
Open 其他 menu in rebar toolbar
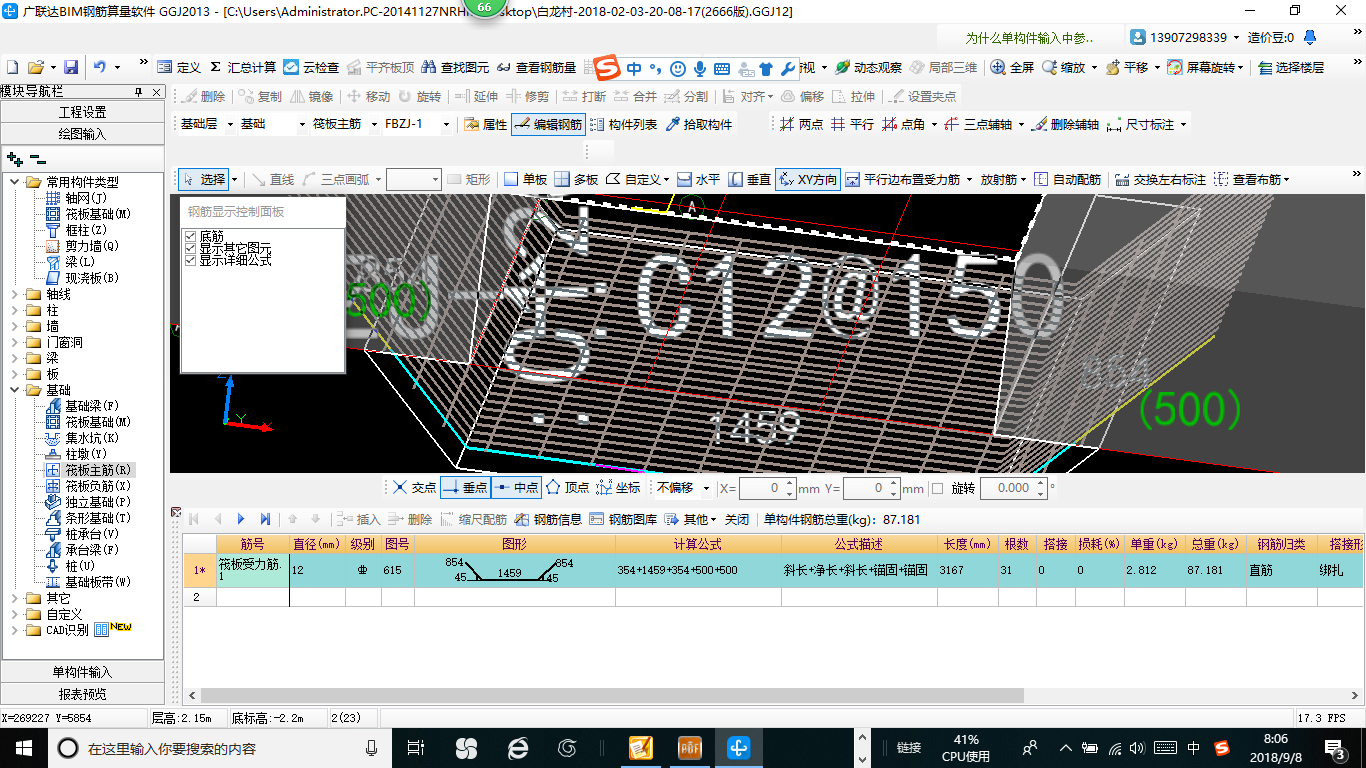(x=692, y=519)
